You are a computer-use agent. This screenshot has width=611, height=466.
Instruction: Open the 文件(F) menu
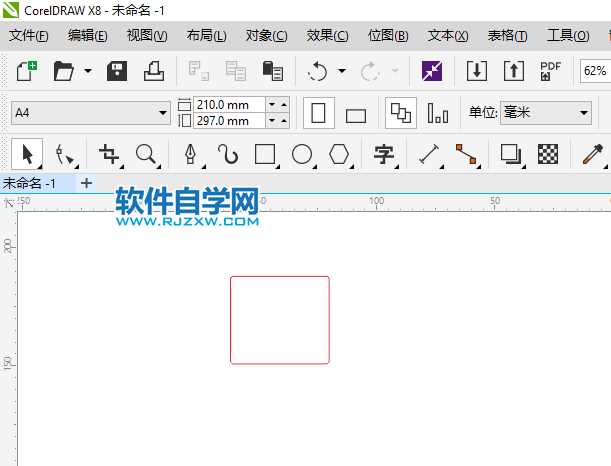[x=28, y=35]
